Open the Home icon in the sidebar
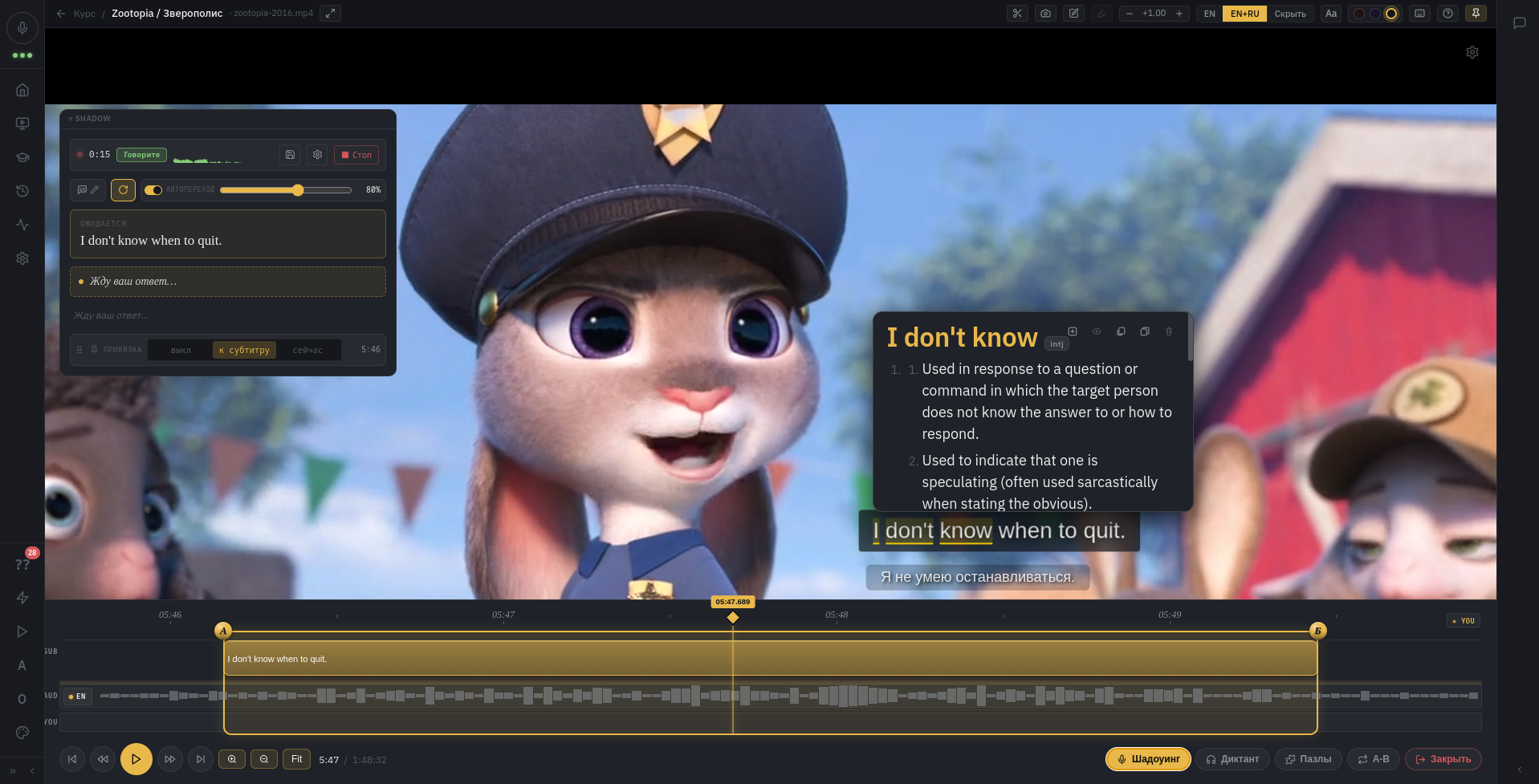1539x784 pixels. click(x=22, y=90)
